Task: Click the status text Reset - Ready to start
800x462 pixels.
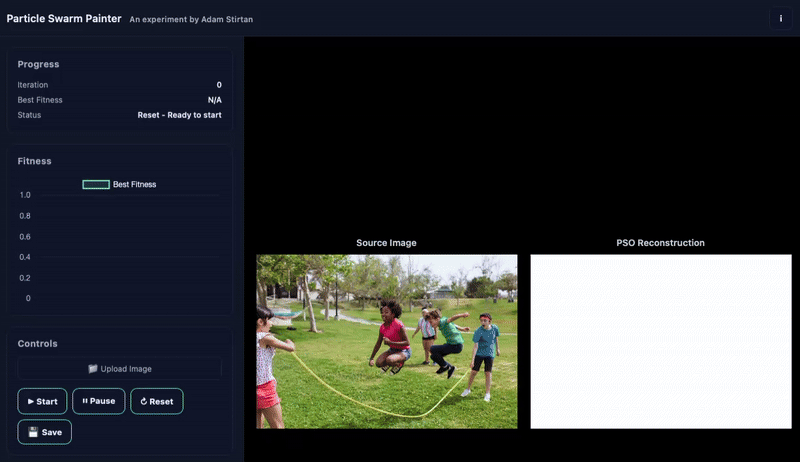Action: click(x=179, y=115)
